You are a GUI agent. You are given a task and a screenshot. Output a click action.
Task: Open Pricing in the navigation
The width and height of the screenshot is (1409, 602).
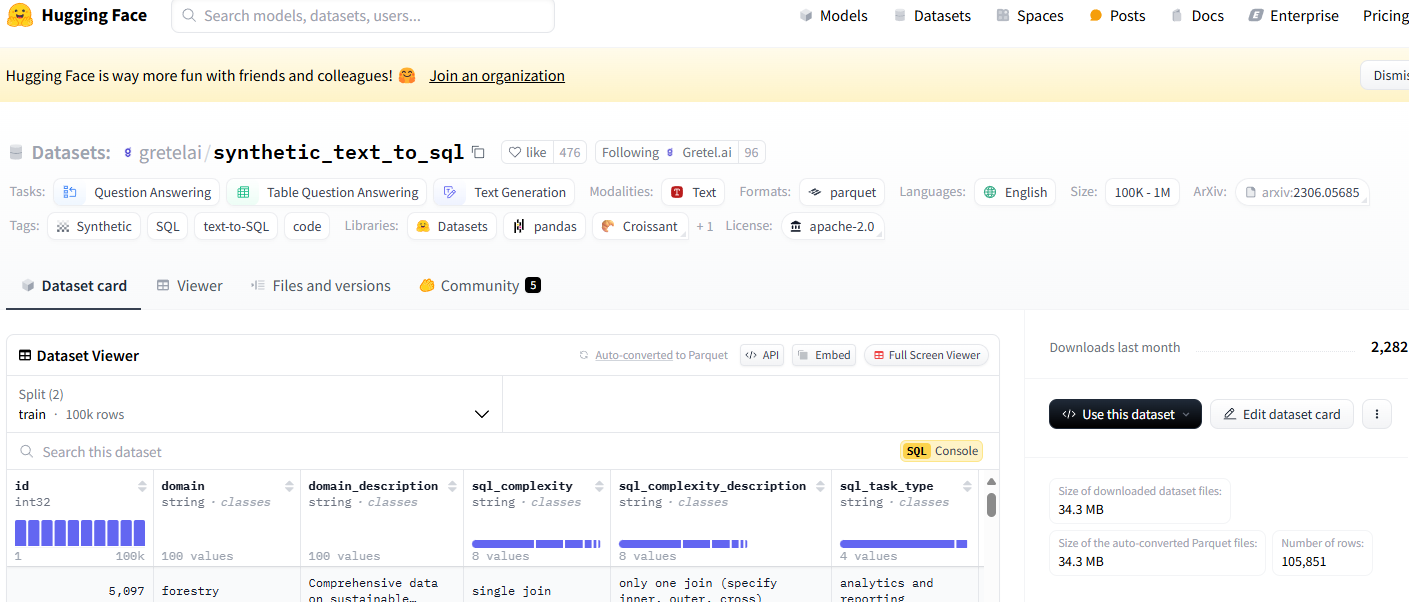[x=1385, y=16]
